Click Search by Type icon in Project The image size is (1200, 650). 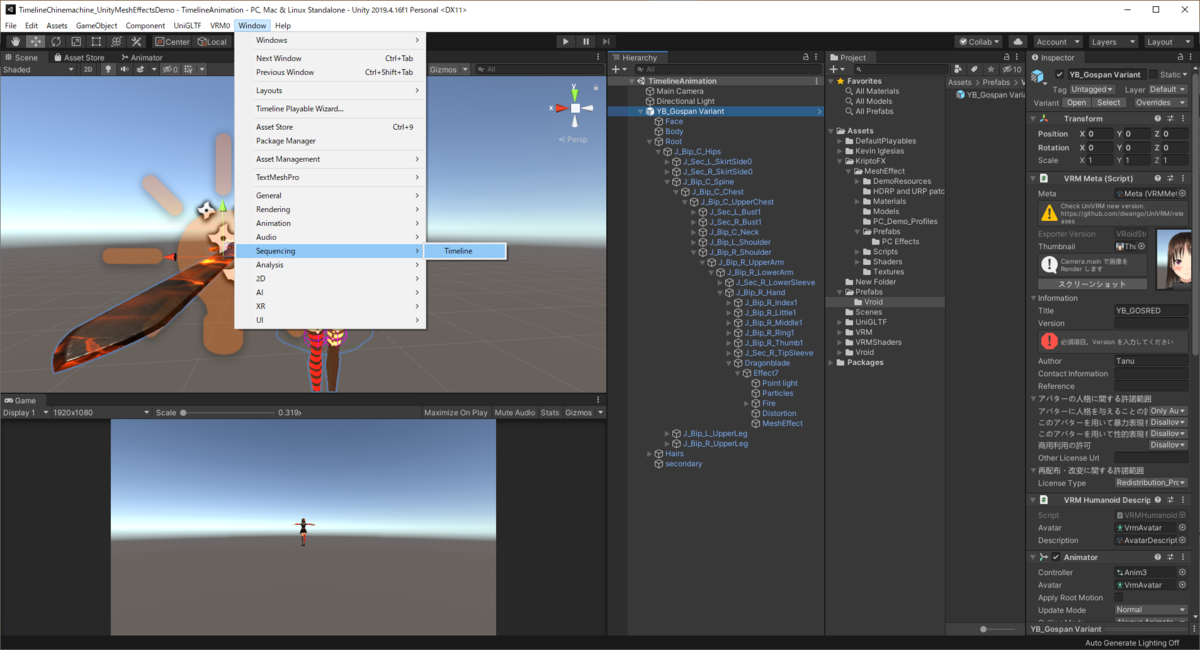pos(958,69)
